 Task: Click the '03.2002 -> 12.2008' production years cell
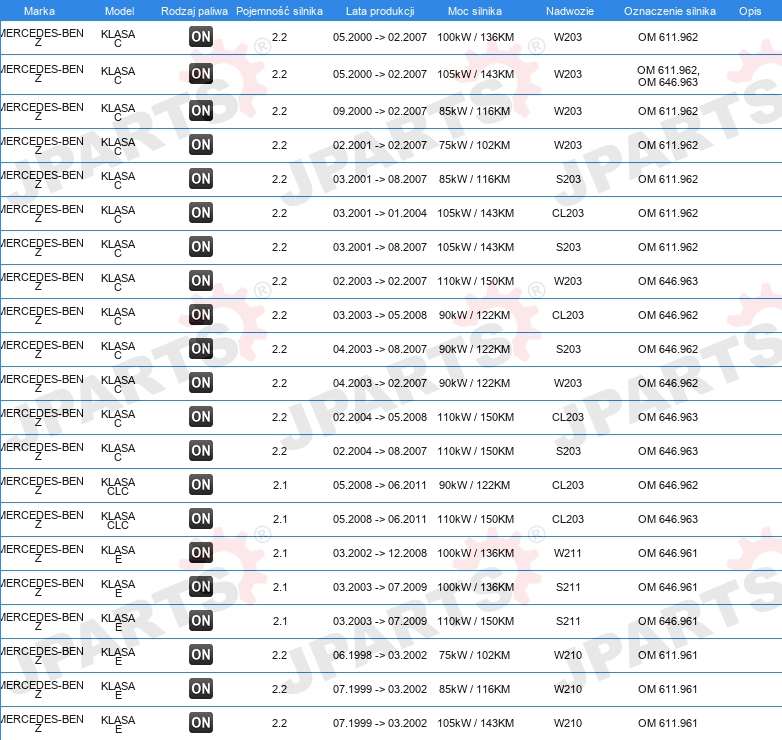380,553
